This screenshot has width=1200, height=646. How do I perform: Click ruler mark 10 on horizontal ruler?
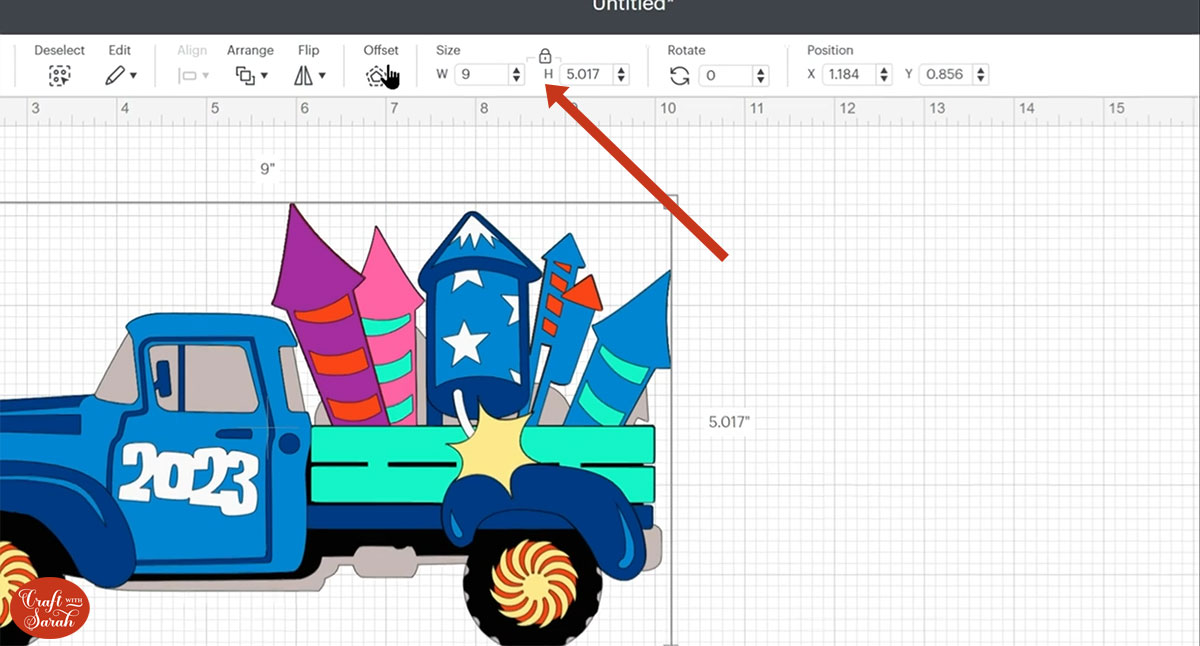click(x=667, y=108)
